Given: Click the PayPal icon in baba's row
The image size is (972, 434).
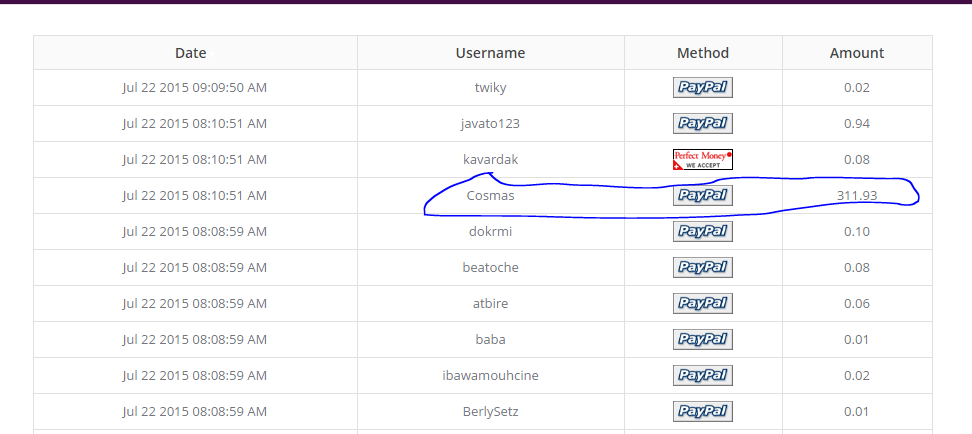Looking at the screenshot, I should pos(703,340).
